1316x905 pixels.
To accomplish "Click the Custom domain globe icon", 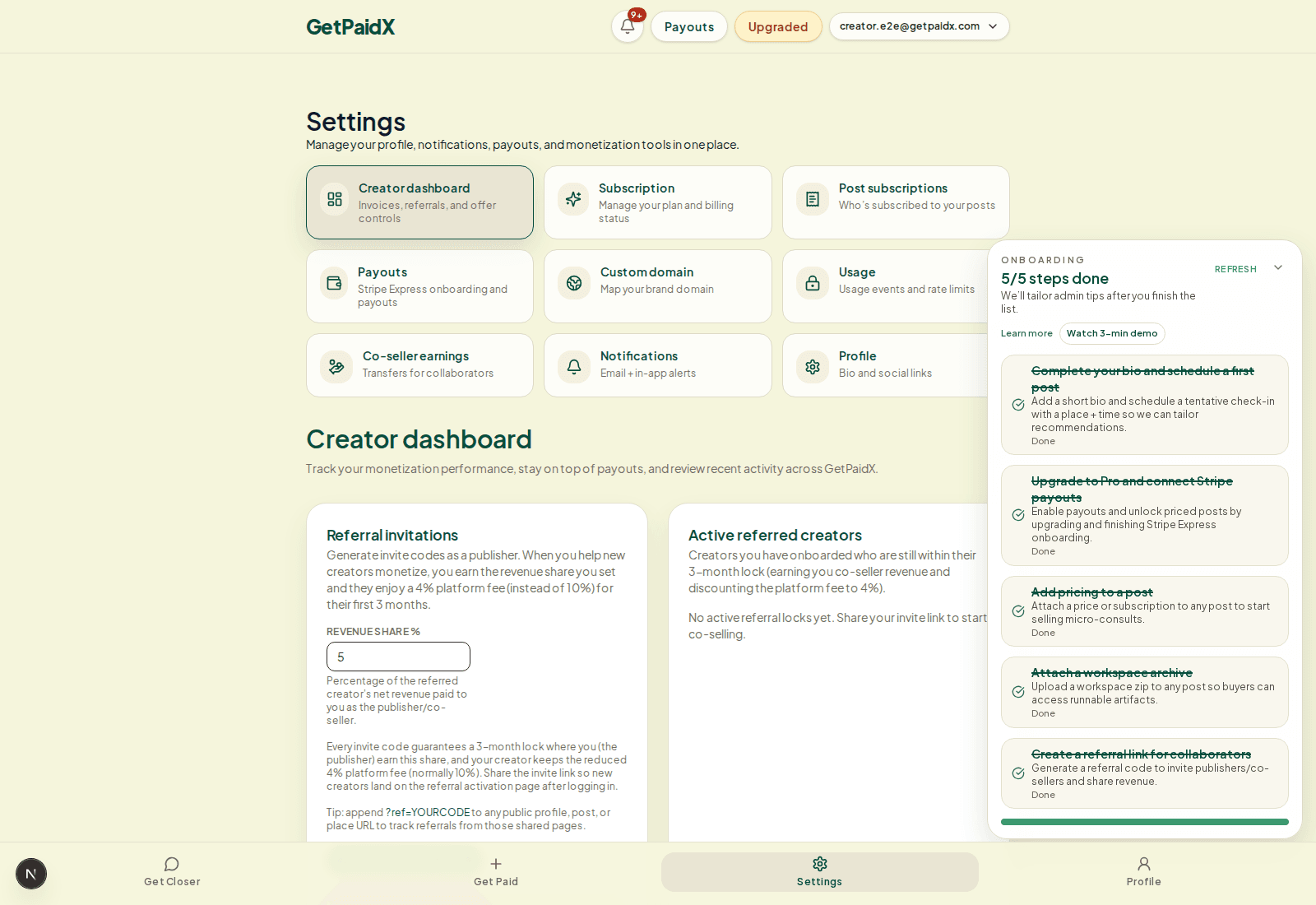I will pos(574,283).
